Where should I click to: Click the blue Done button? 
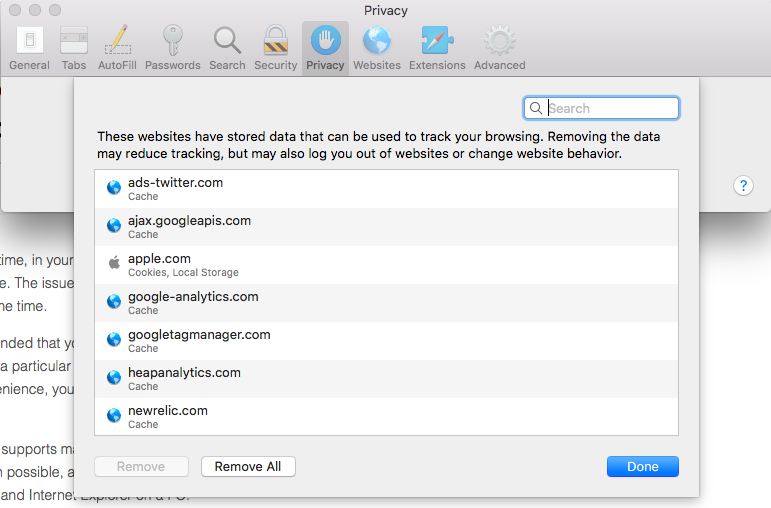point(643,466)
